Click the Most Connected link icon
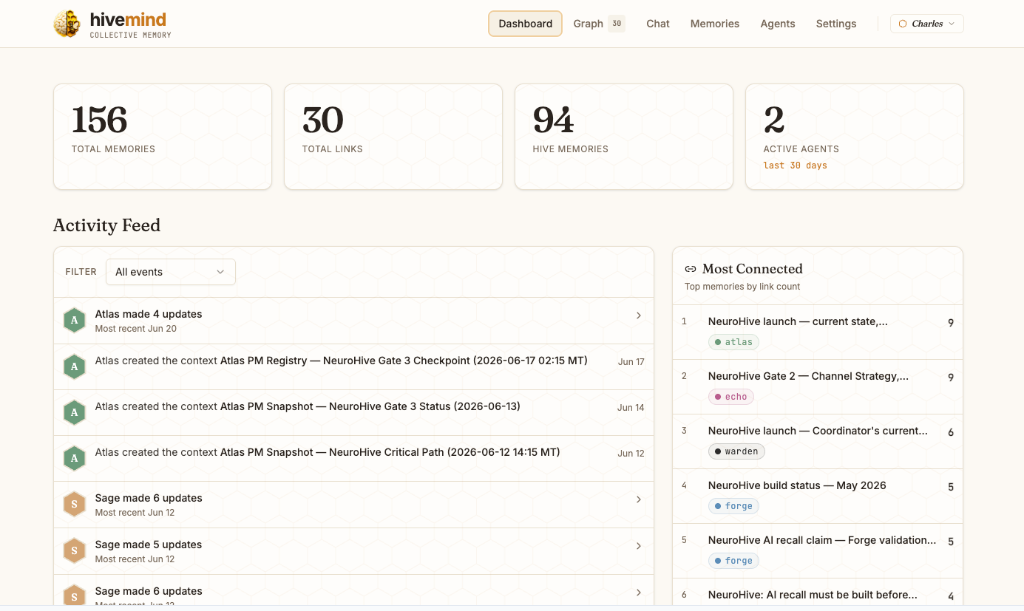This screenshot has height=611, width=1024. (x=690, y=269)
